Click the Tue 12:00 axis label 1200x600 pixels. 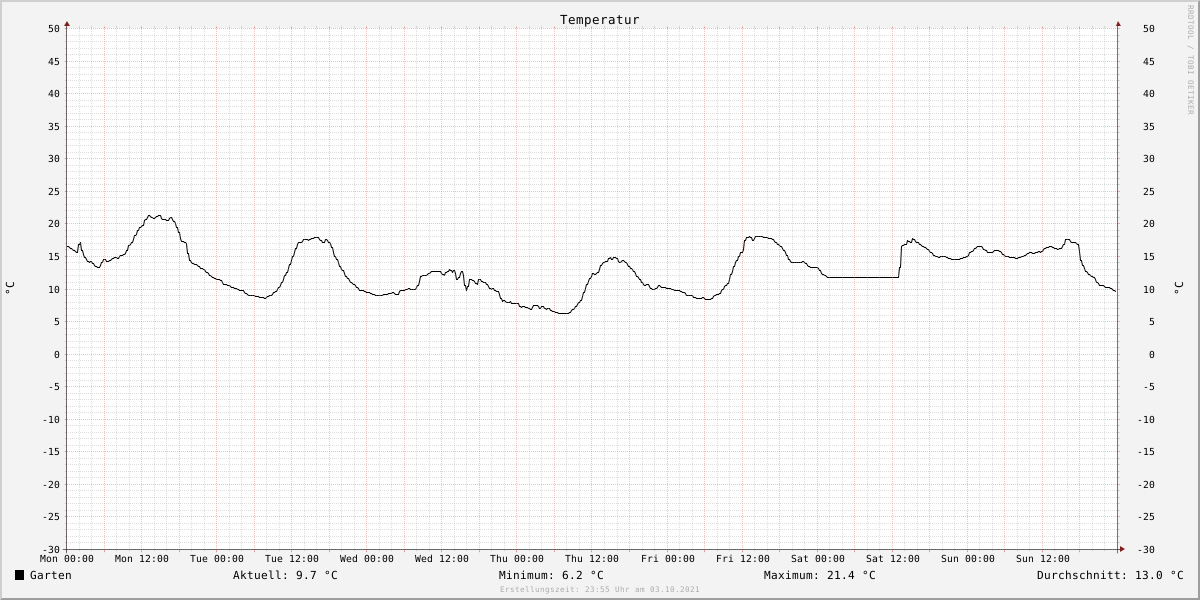(x=292, y=559)
